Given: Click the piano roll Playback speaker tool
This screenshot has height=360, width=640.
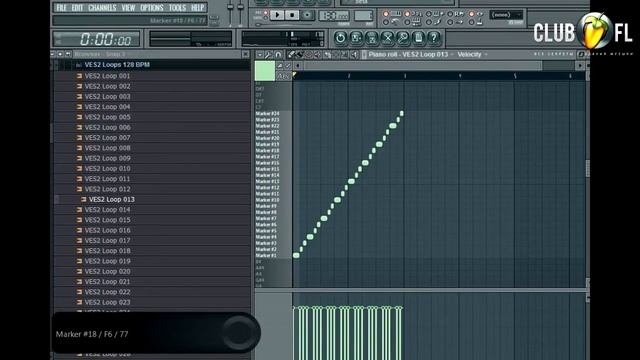Looking at the screenshot, I should (x=354, y=54).
